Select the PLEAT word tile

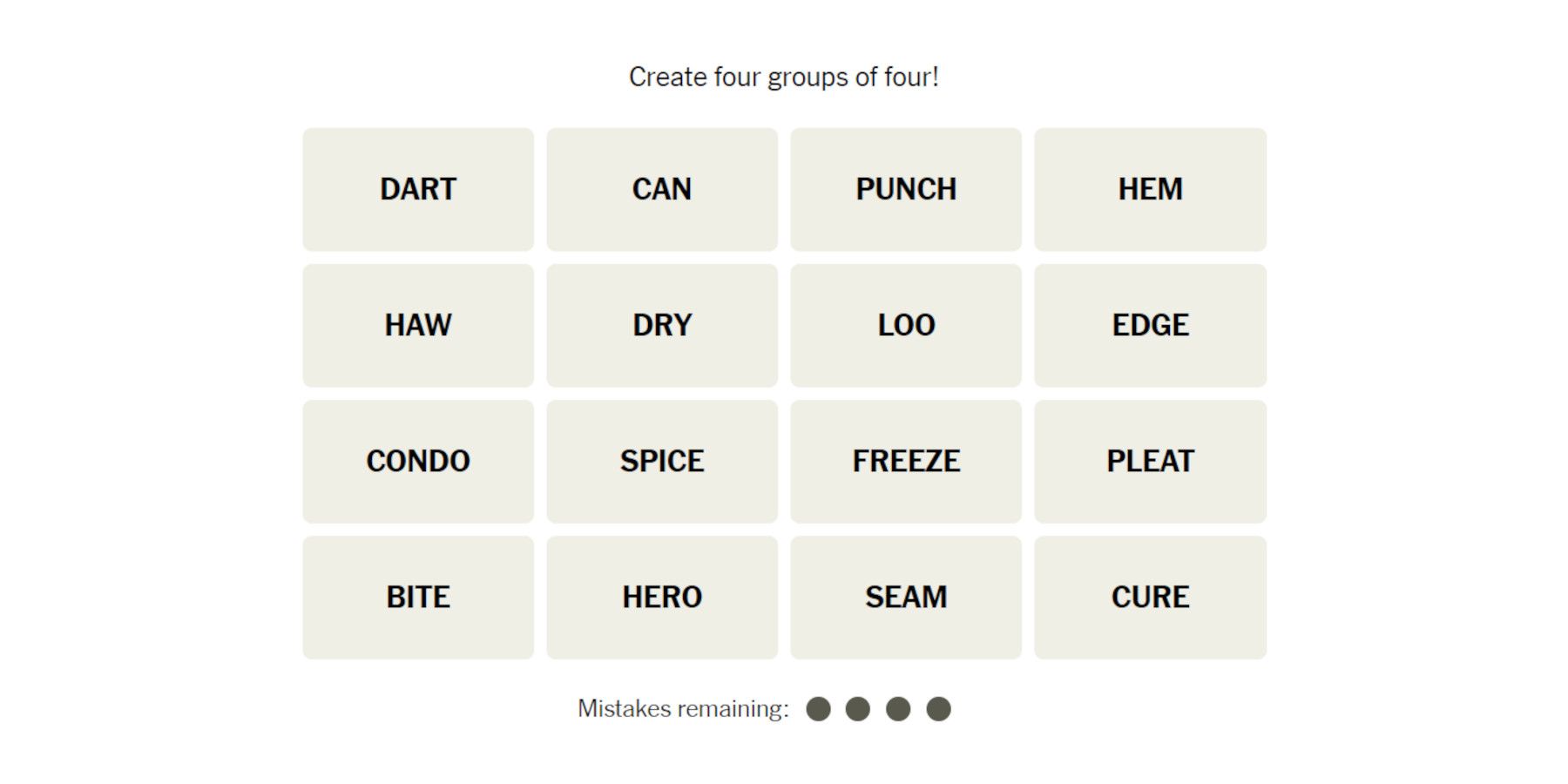(x=1150, y=461)
